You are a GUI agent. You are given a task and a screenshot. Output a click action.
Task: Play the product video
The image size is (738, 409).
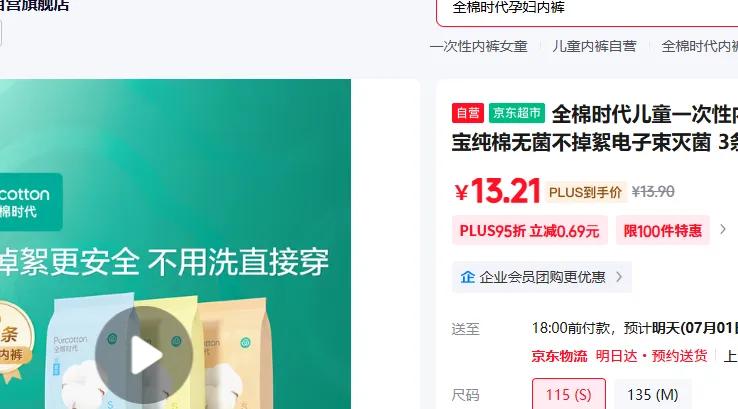coord(144,355)
